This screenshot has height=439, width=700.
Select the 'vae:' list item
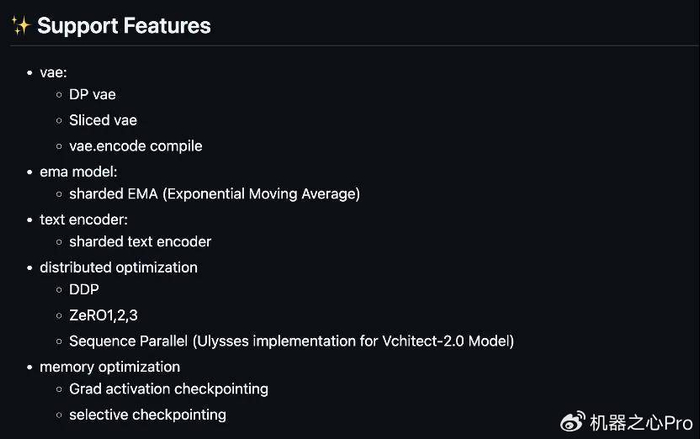pos(53,72)
